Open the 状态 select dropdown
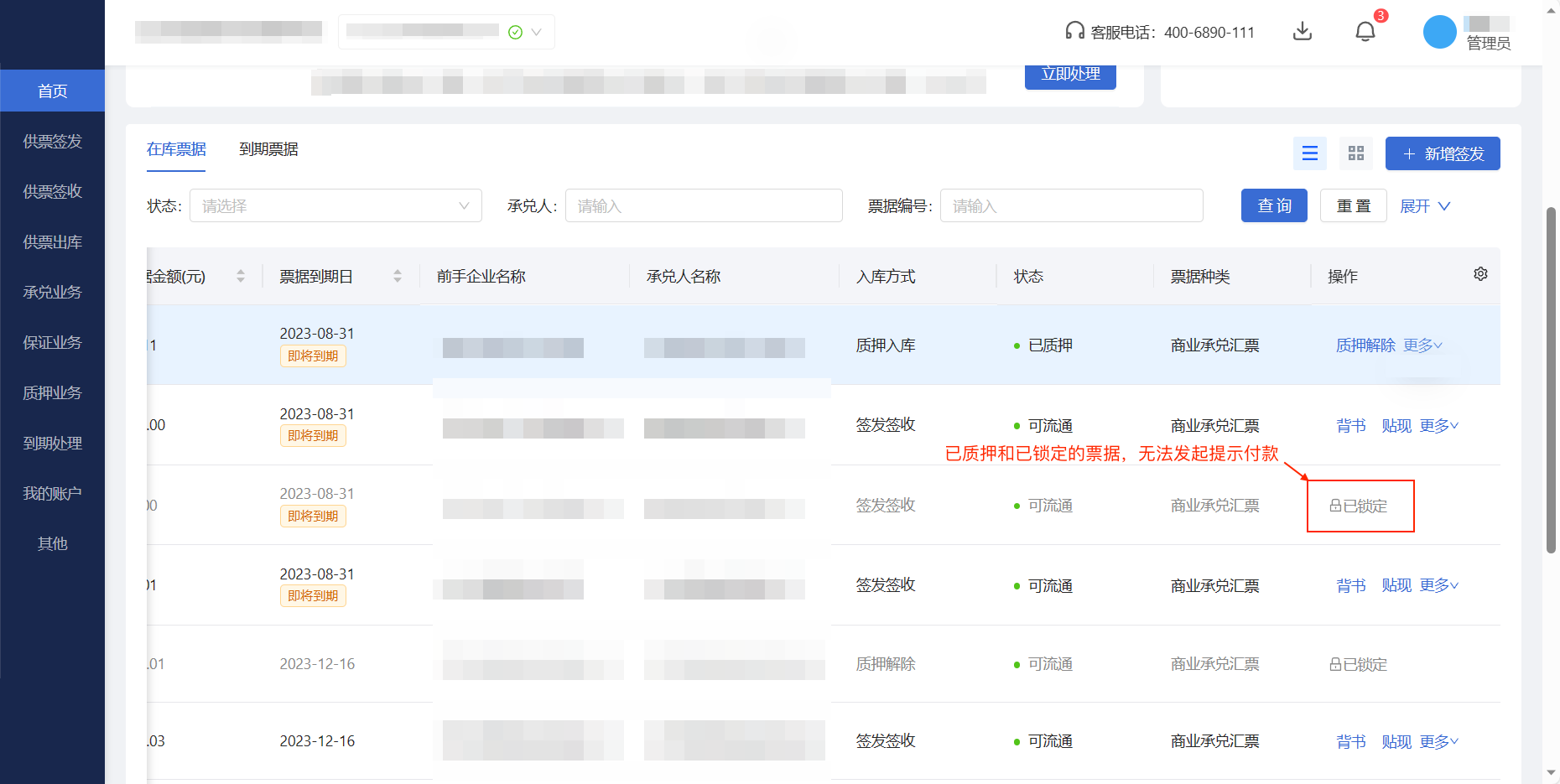1560x784 pixels. click(335, 205)
